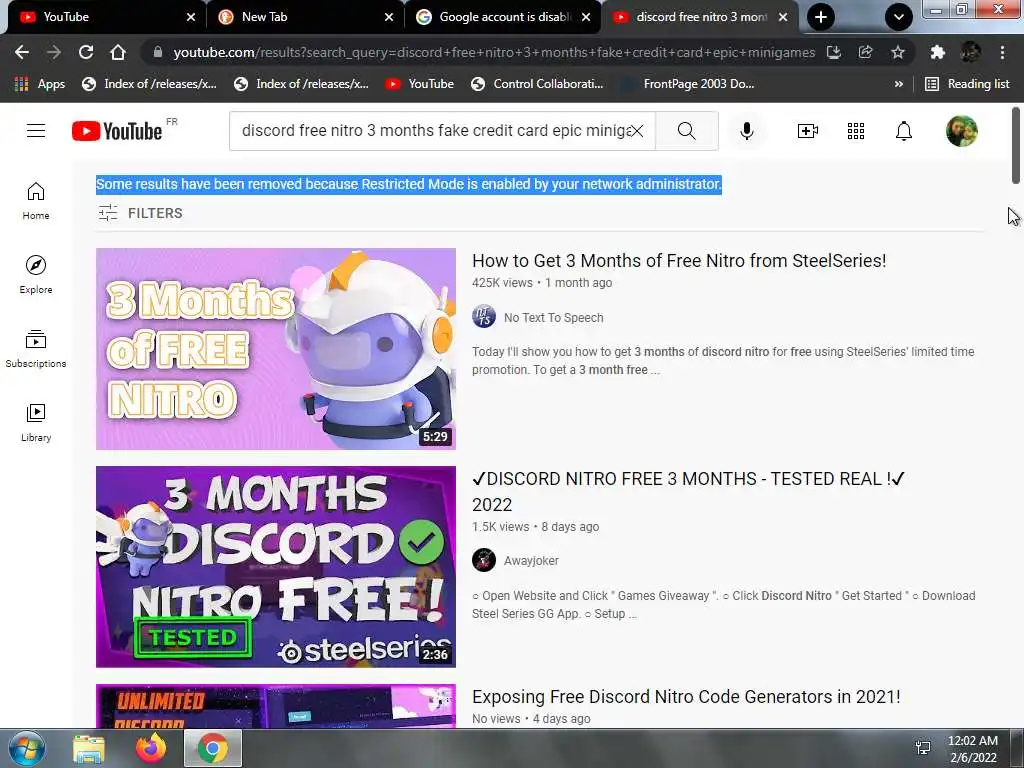The image size is (1024, 768).
Task: Open a new tab with plus button
Action: click(x=821, y=17)
